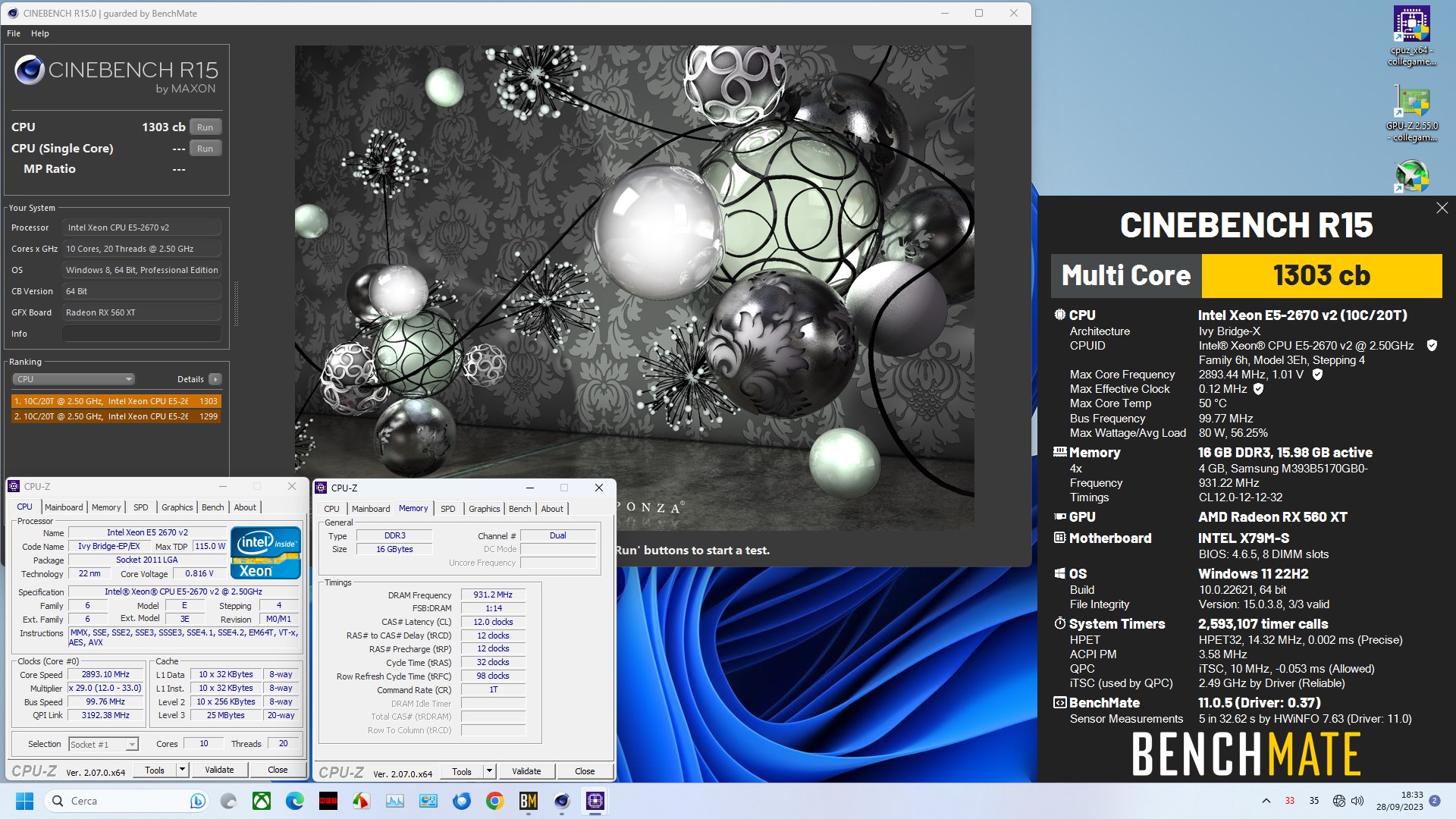Expand ranking Details with the arrow button

[x=215, y=379]
